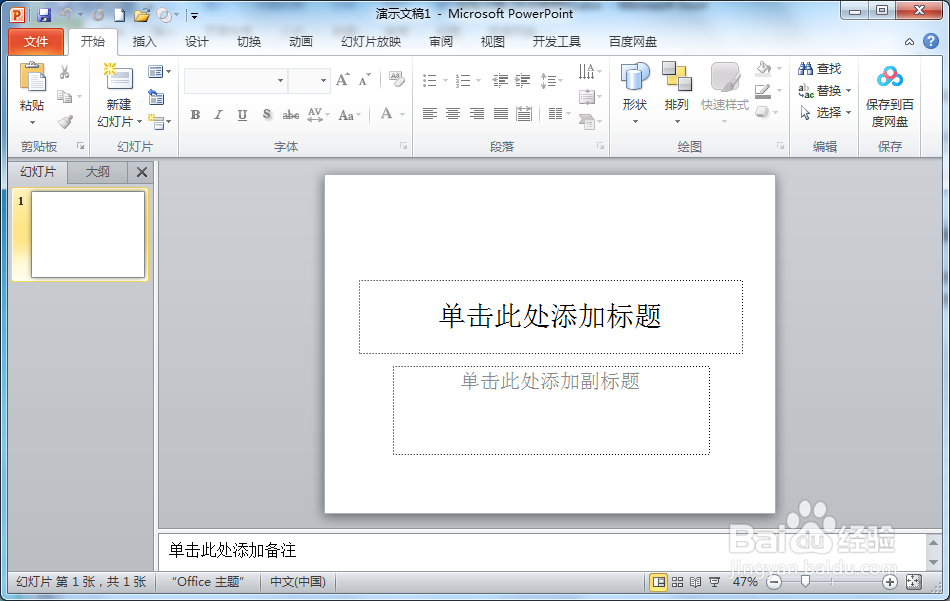Click the Reset slide icon

(x=156, y=98)
